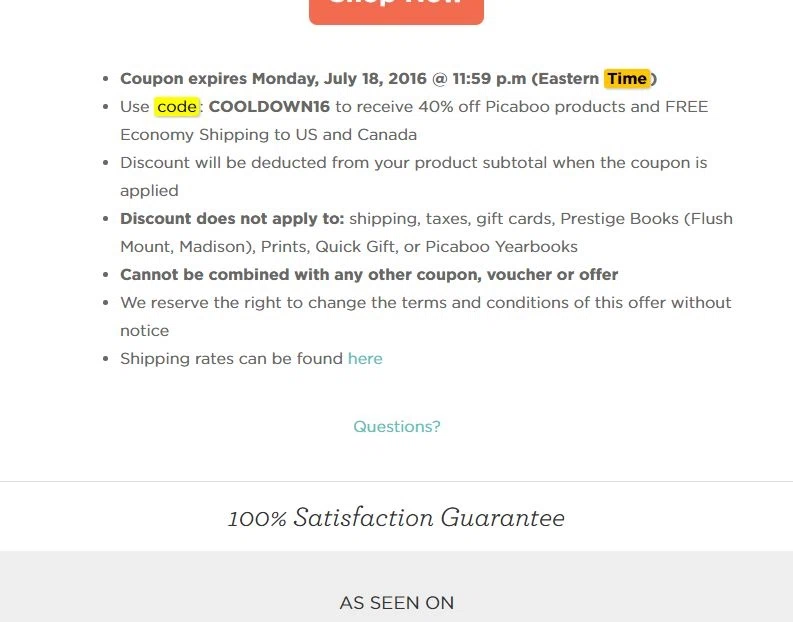Click 'Economy Shipping to US and Canada' text

(269, 135)
